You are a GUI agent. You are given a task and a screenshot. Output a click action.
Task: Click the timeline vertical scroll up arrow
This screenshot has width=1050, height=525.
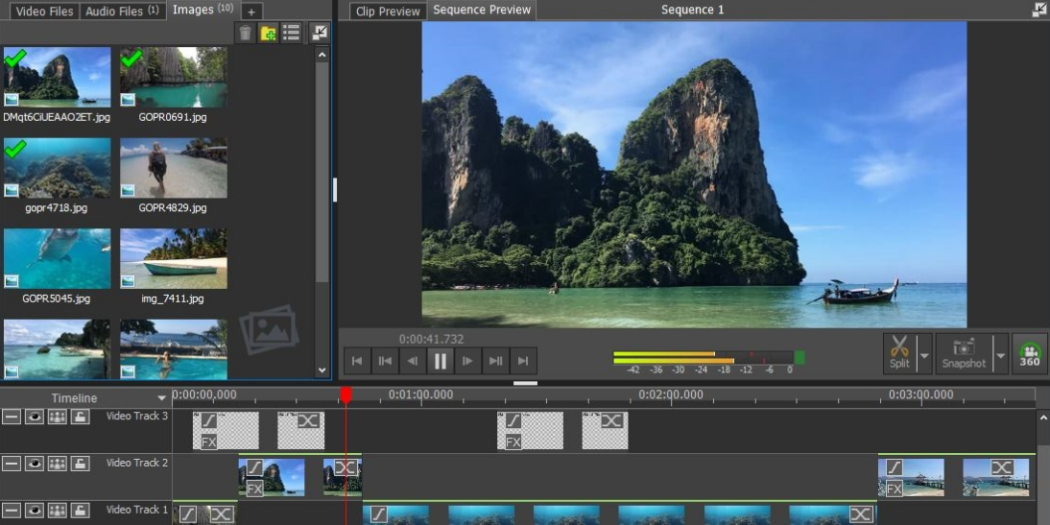[x=1043, y=417]
